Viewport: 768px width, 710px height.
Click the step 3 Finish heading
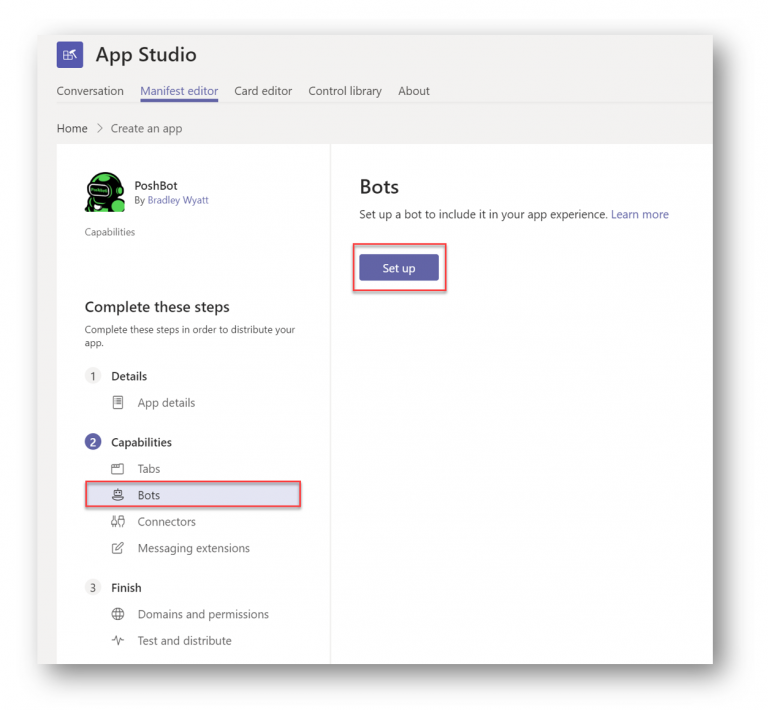click(126, 588)
